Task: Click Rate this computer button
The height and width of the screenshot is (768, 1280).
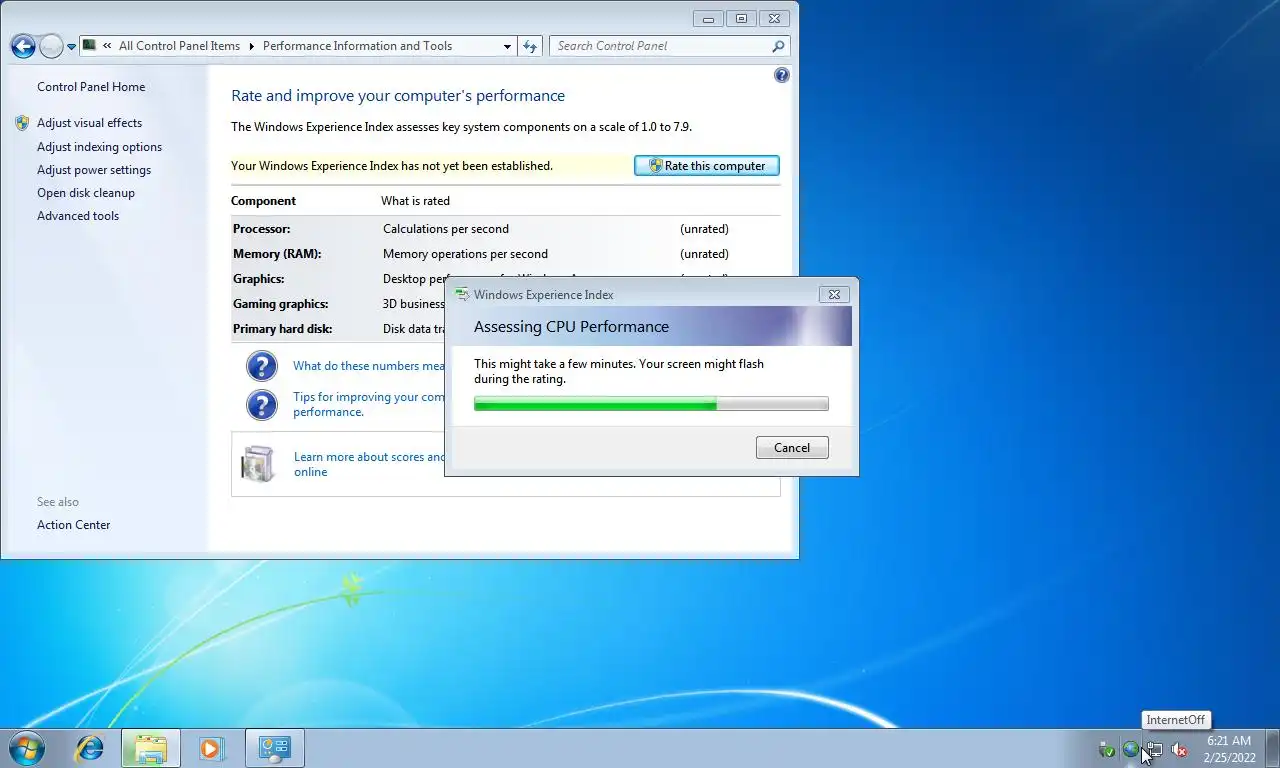Action: point(707,166)
